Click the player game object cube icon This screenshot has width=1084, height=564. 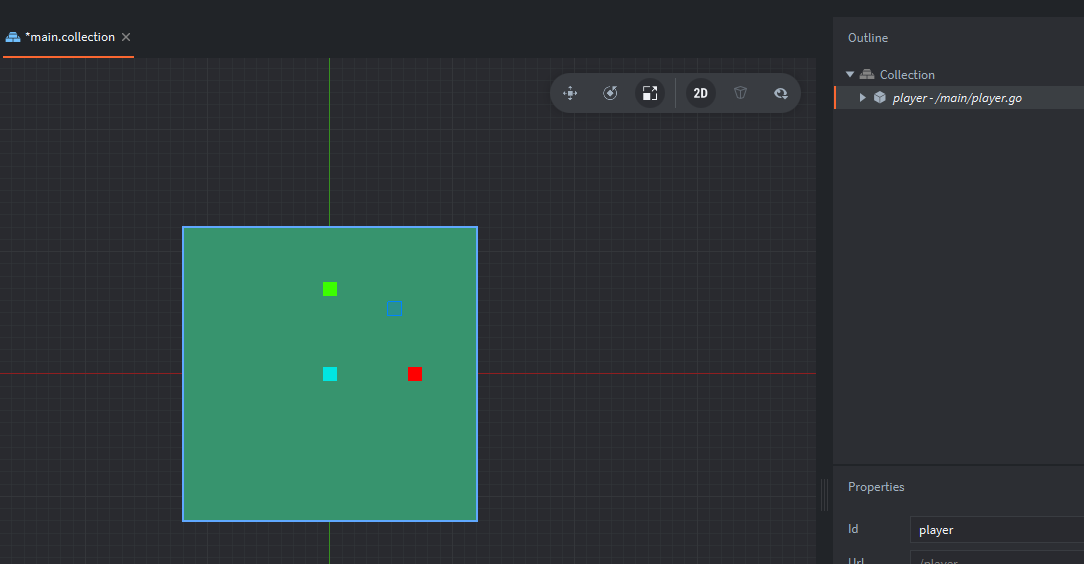click(880, 98)
